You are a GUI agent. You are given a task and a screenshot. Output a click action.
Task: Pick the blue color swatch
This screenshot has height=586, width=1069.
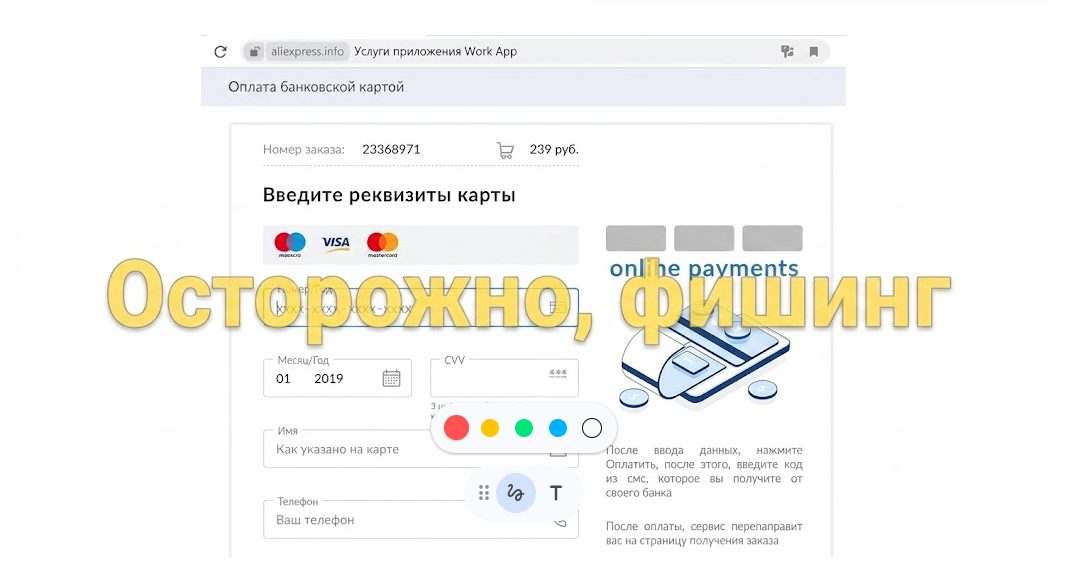(558, 428)
